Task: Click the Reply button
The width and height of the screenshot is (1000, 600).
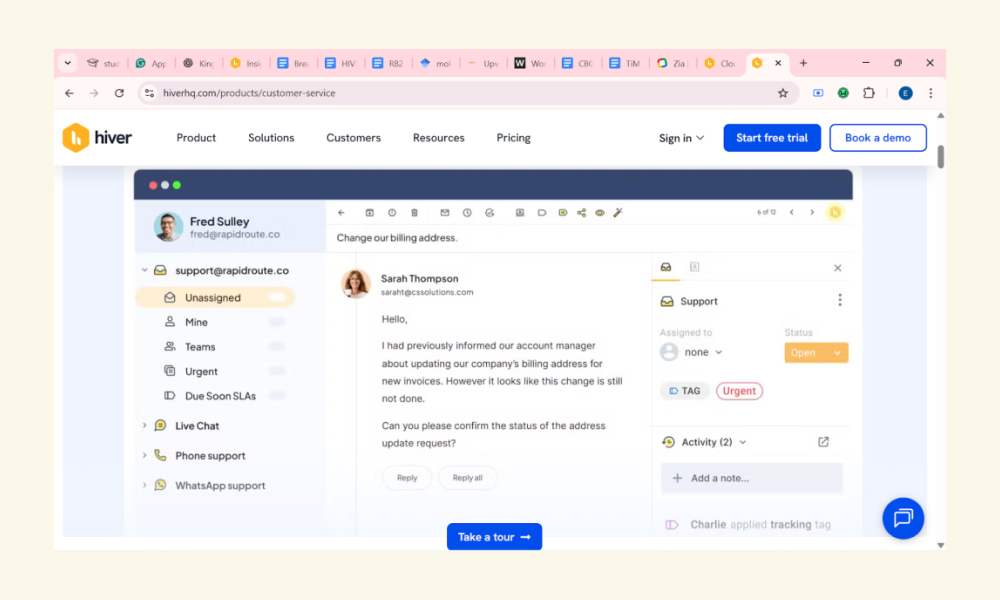Action: point(407,478)
